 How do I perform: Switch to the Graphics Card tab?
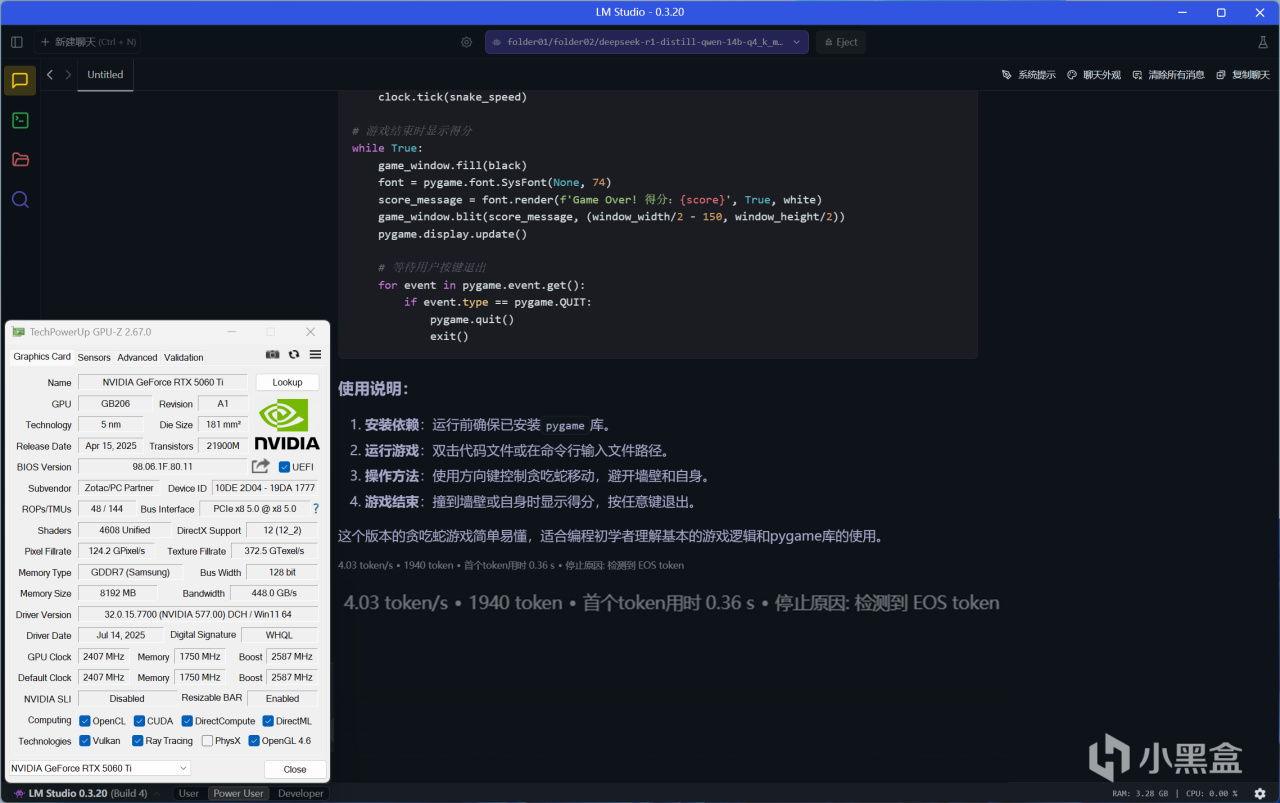click(x=42, y=357)
